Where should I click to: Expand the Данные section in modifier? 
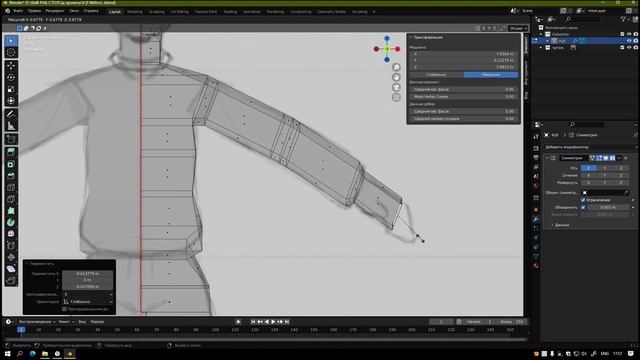[x=562, y=225]
